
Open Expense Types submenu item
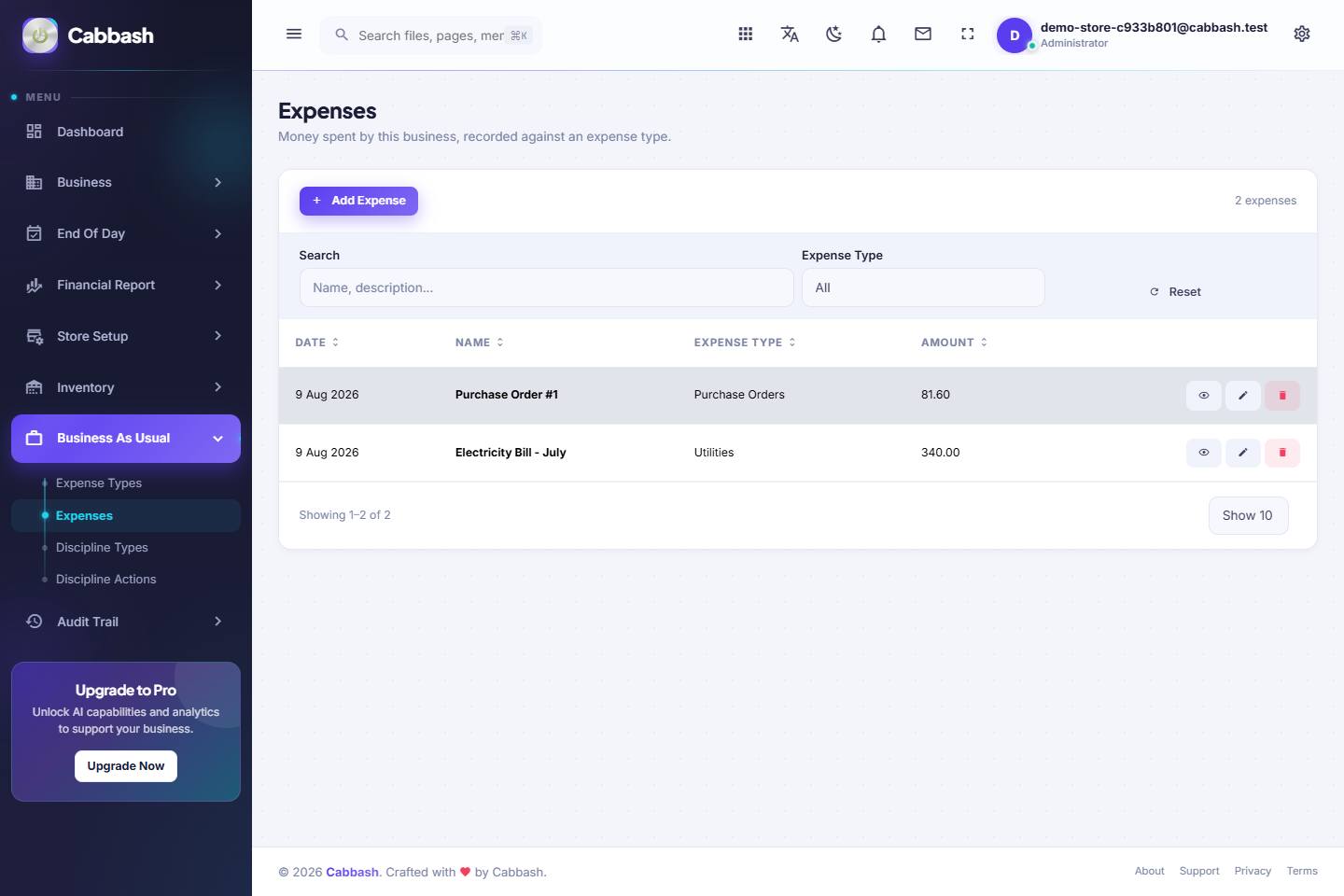click(x=99, y=483)
